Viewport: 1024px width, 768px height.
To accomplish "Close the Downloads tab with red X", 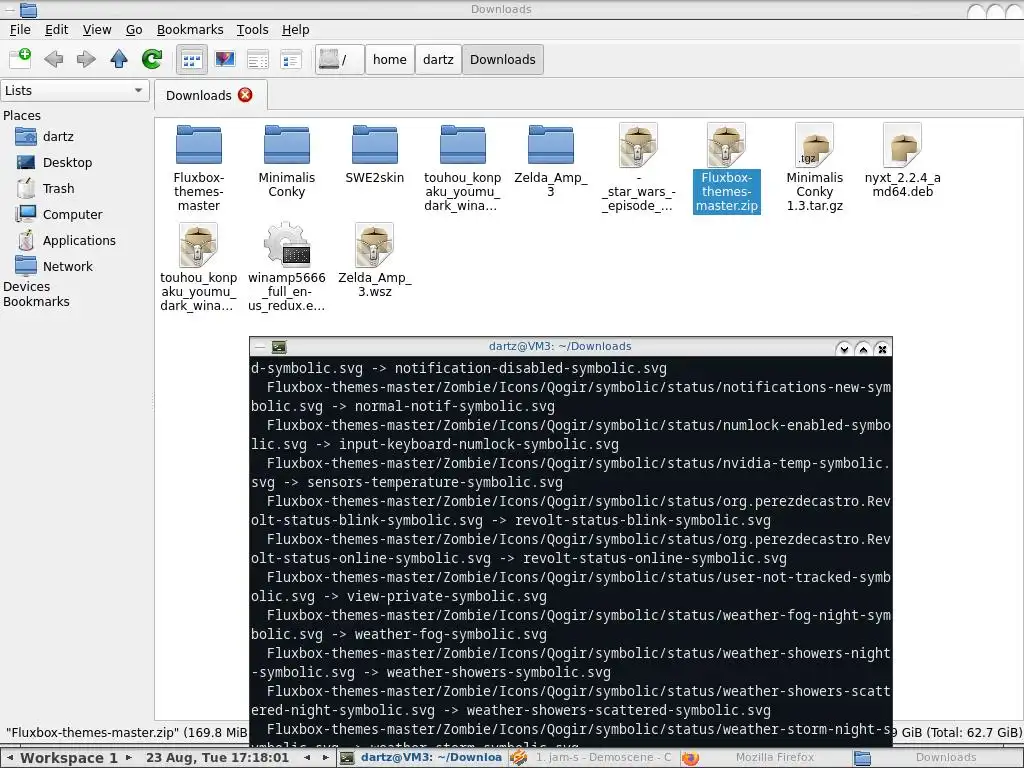I will coord(246,95).
